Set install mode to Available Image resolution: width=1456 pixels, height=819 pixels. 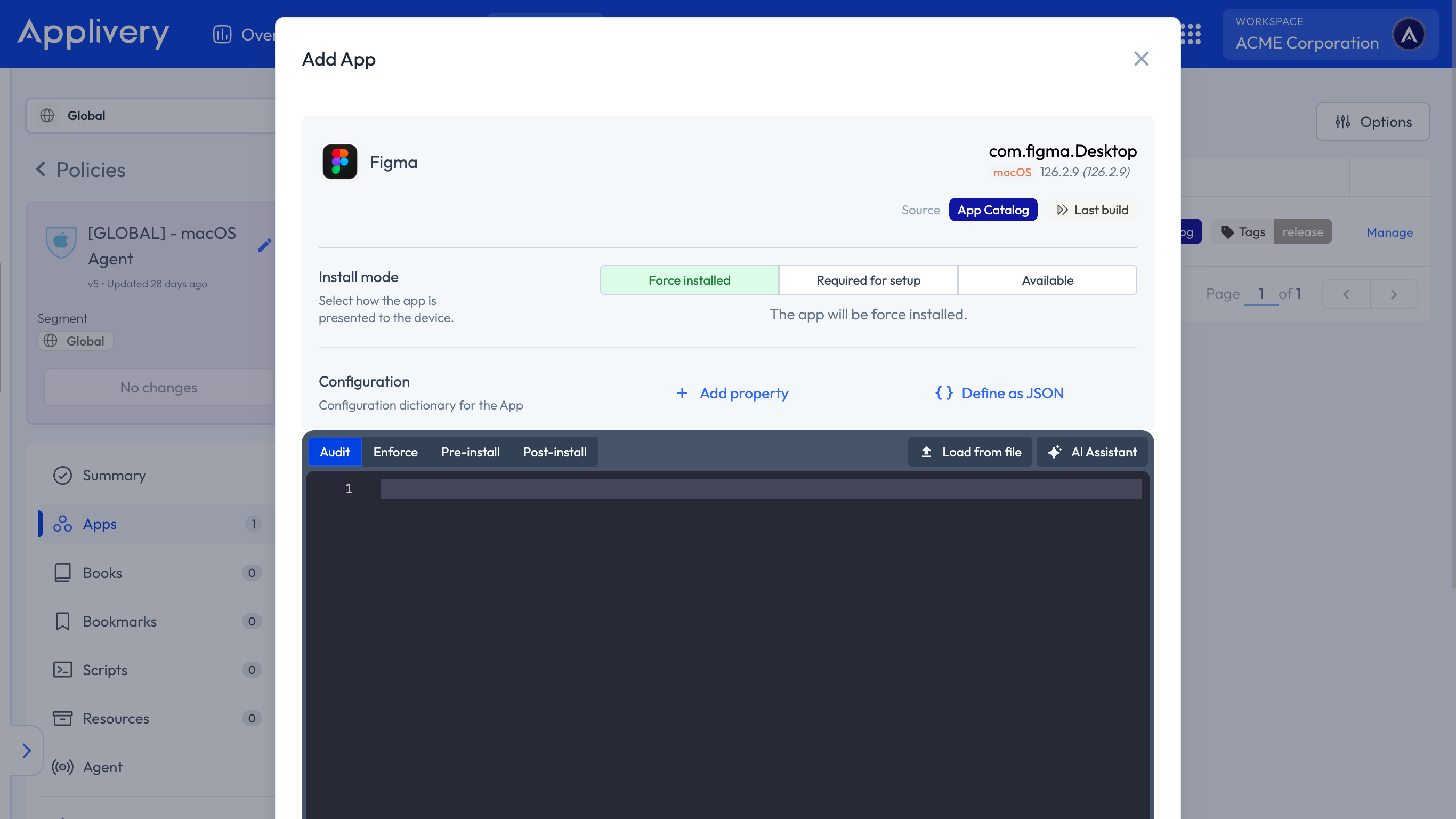pyautogui.click(x=1047, y=279)
